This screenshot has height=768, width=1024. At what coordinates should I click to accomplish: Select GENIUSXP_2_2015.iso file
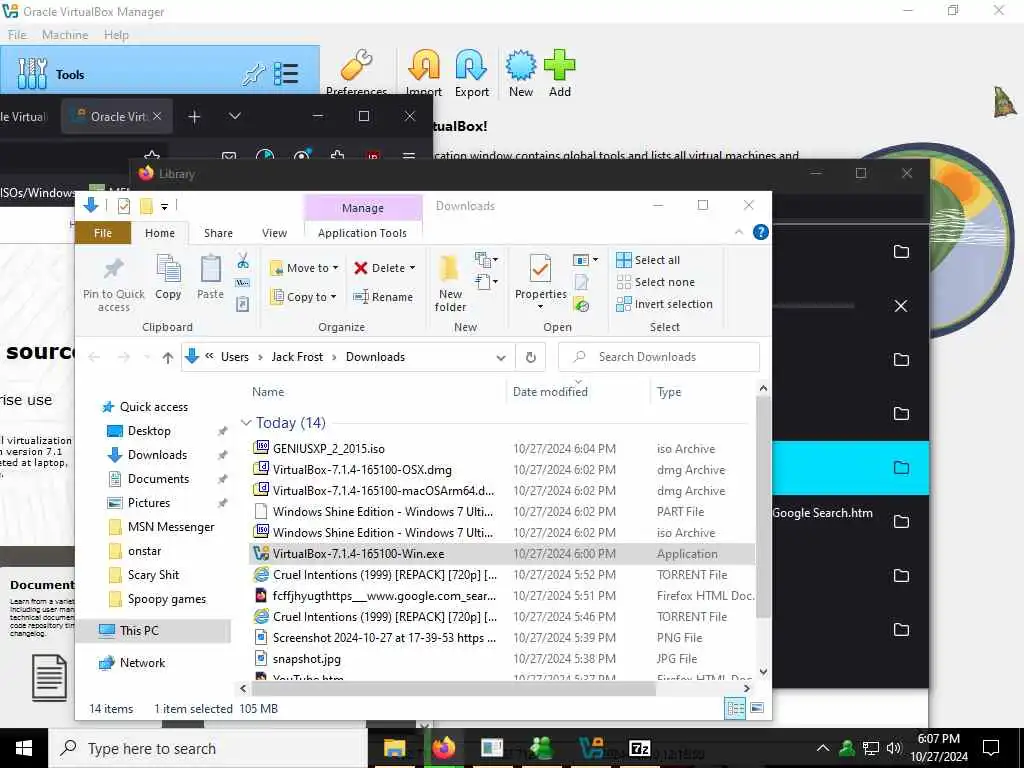[x=328, y=449]
